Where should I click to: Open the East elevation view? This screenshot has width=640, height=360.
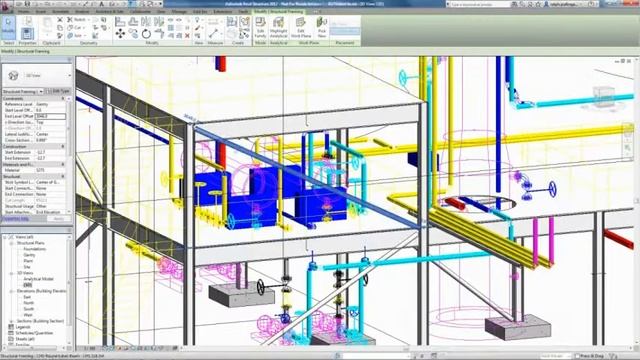pos(27,297)
